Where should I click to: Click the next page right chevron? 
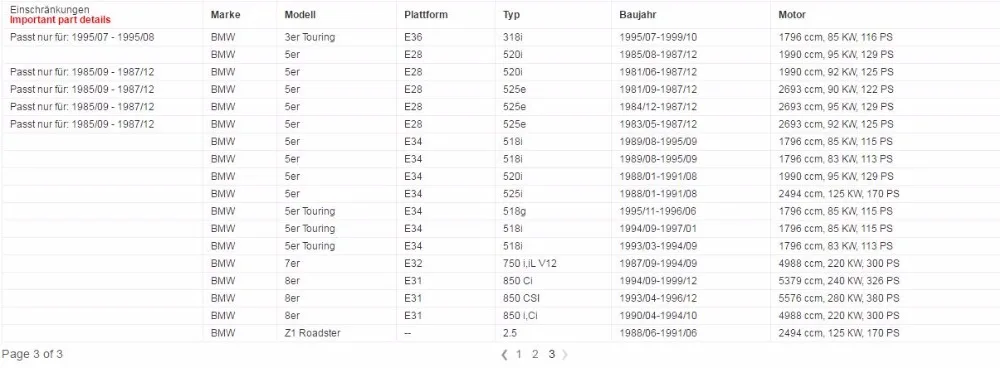pos(564,355)
